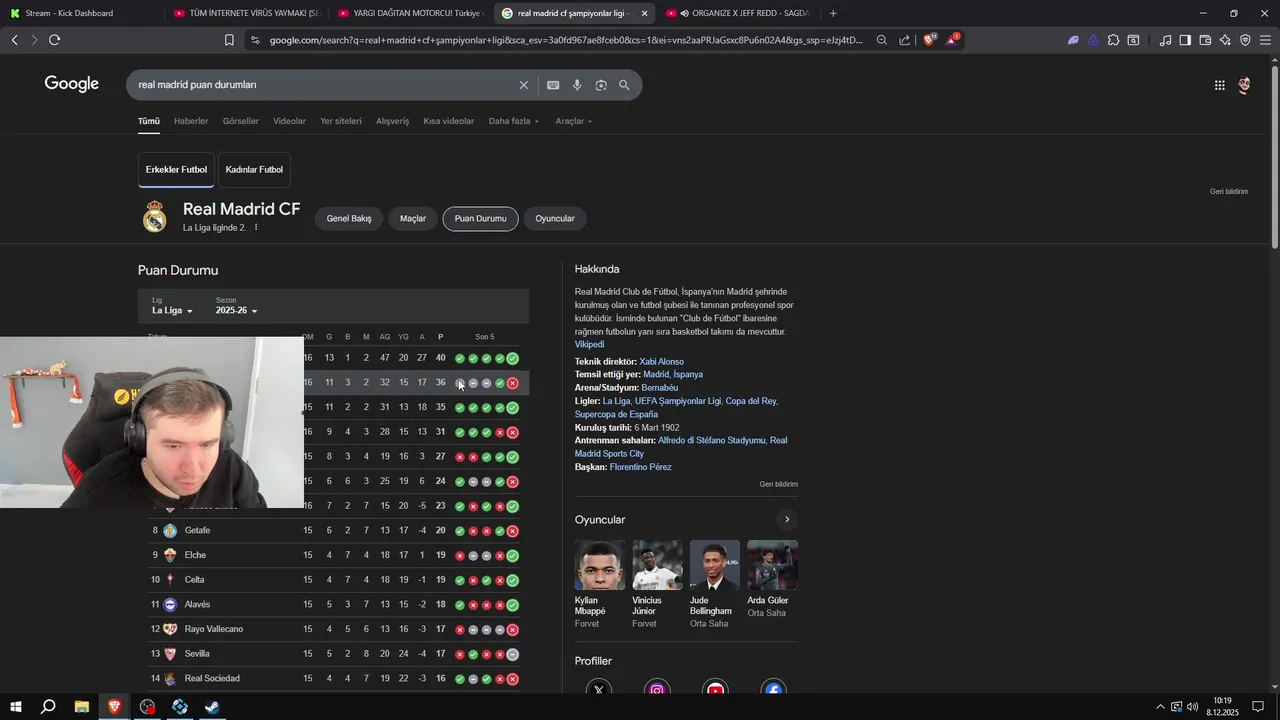Open Steam from the taskbar
This screenshot has width=1280, height=720.
pos(213,707)
